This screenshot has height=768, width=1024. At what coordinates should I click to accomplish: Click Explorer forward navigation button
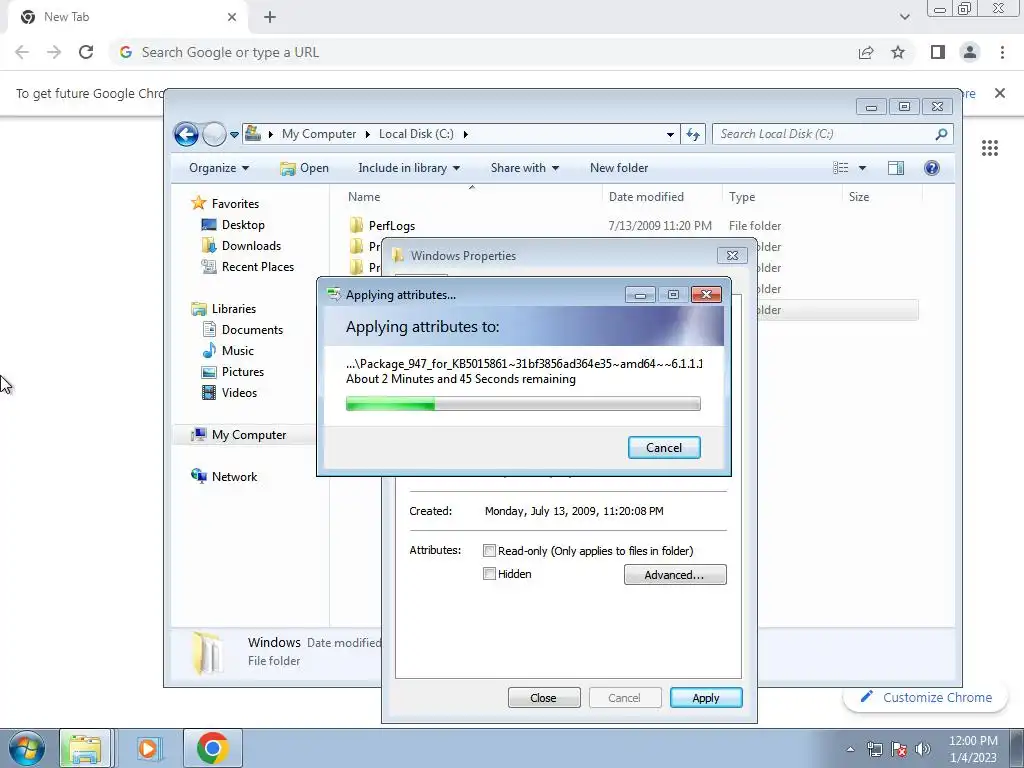point(214,135)
